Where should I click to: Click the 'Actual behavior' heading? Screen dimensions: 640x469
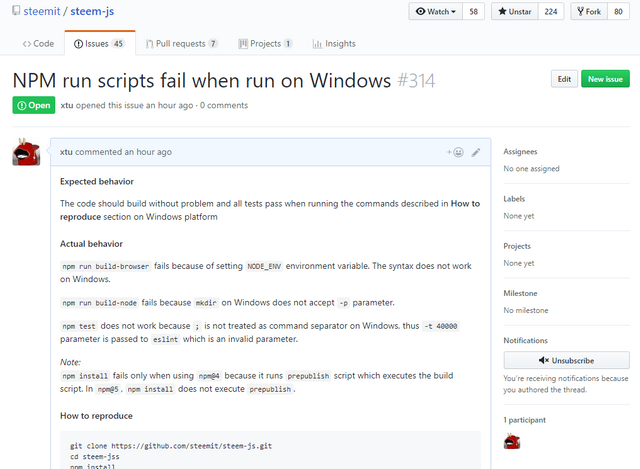(x=91, y=244)
